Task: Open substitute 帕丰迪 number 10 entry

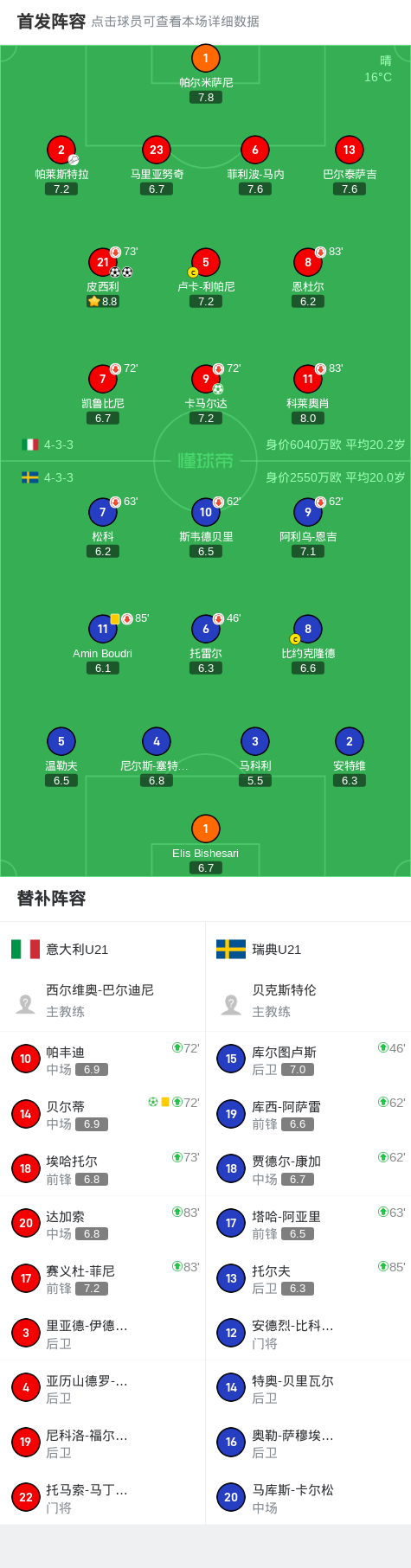Action: tap(103, 1059)
